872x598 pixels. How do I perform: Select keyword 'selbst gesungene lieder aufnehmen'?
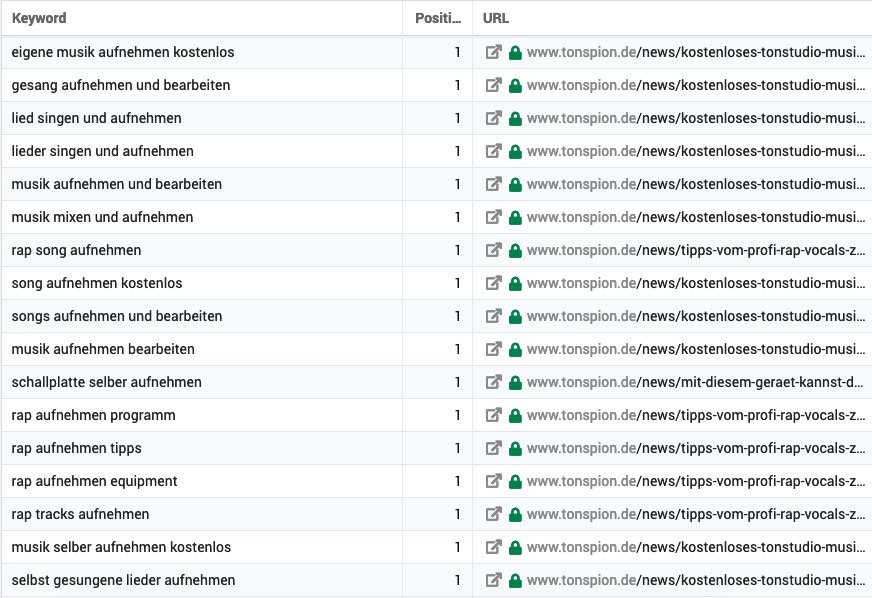click(123, 580)
